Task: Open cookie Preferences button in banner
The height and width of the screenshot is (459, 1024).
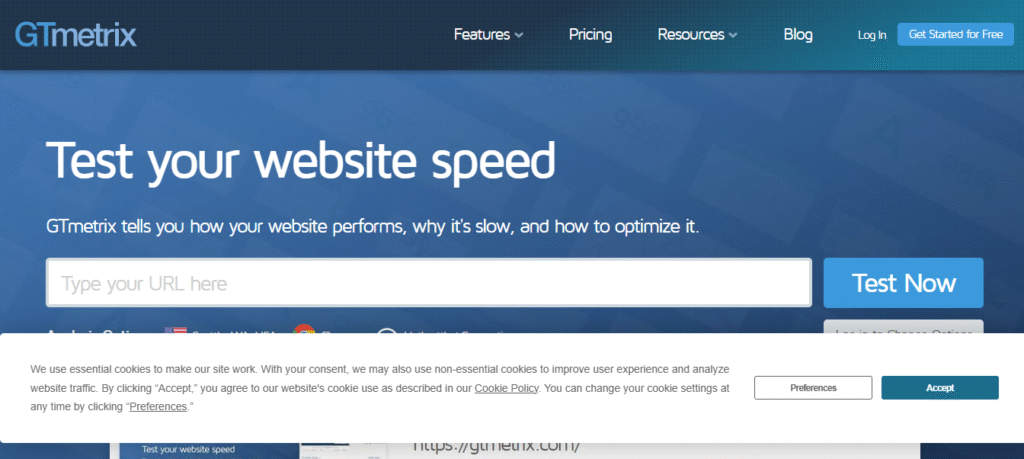Action: pyautogui.click(x=813, y=387)
